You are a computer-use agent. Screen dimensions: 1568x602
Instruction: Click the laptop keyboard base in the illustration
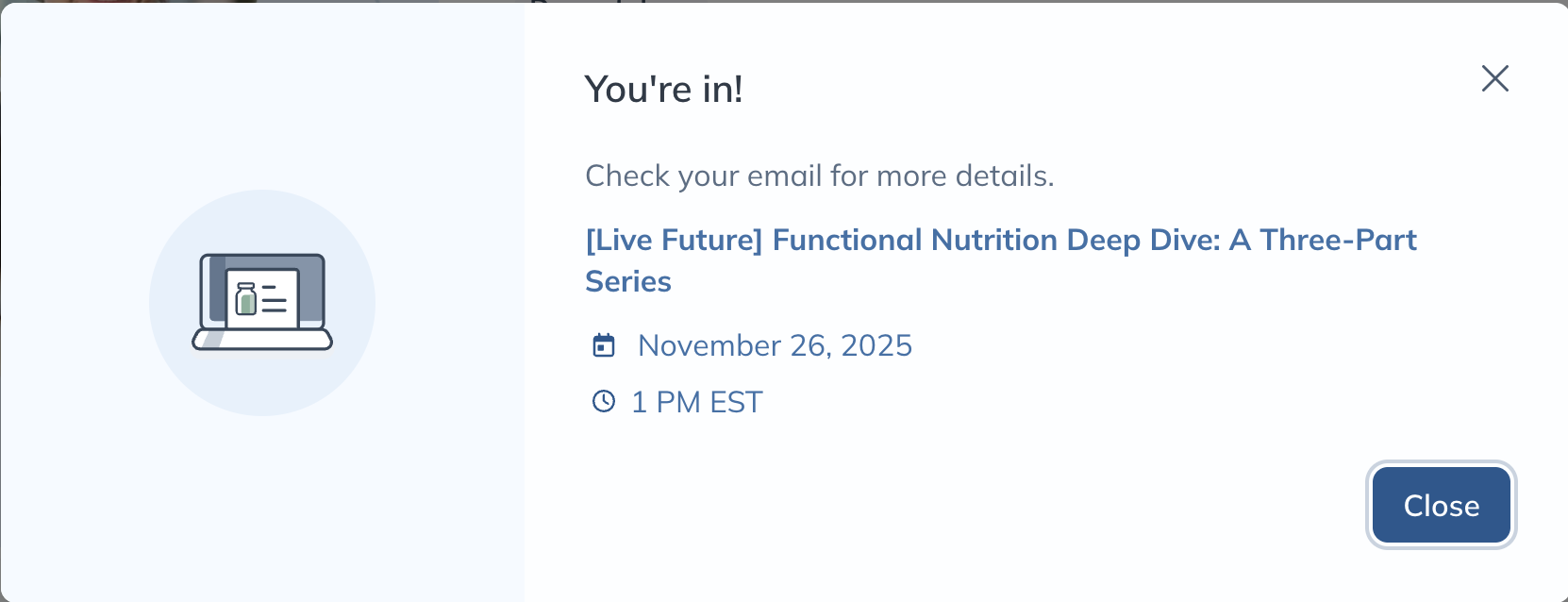pyautogui.click(x=262, y=340)
